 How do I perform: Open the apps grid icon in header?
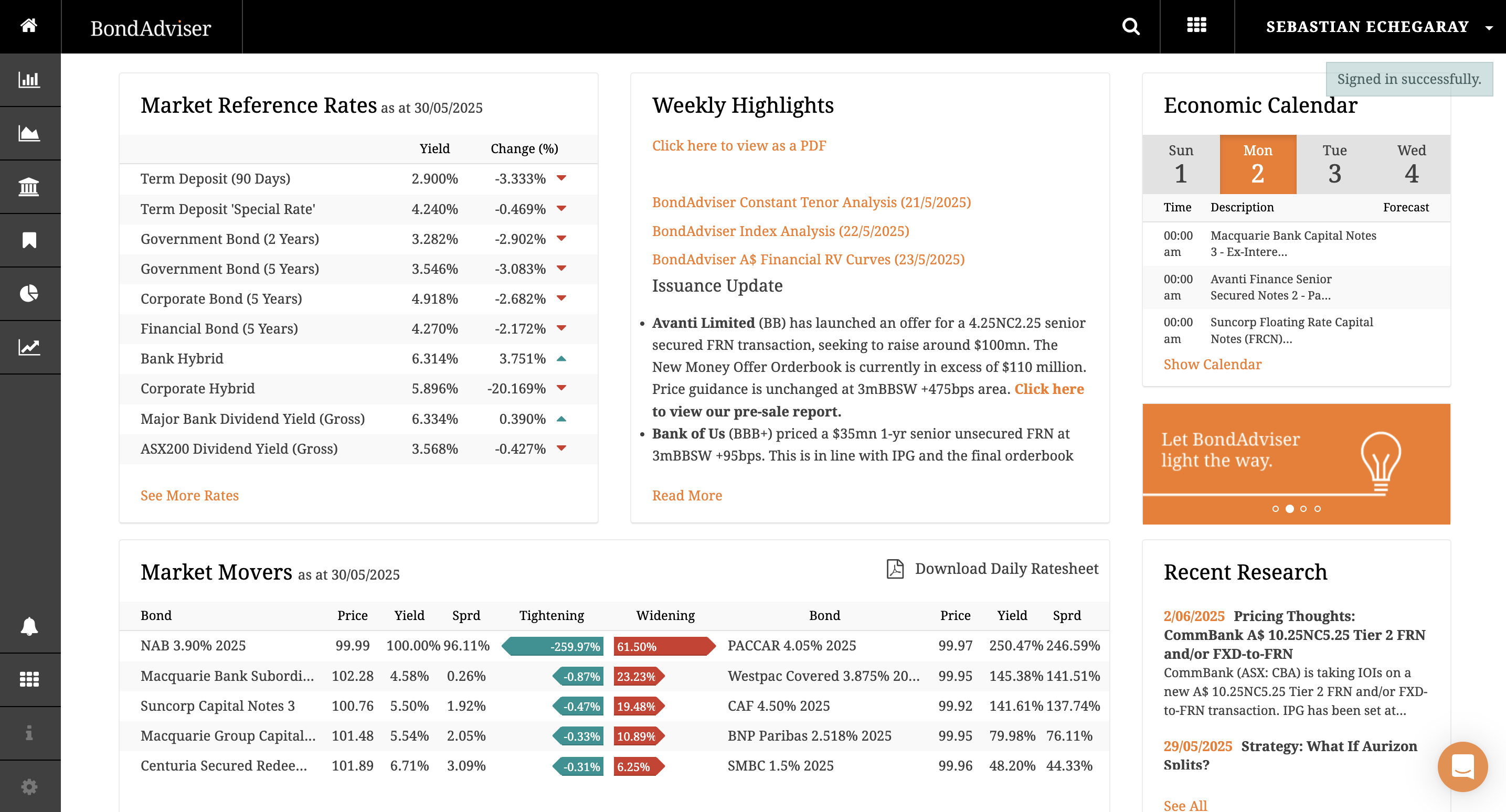(x=1197, y=25)
